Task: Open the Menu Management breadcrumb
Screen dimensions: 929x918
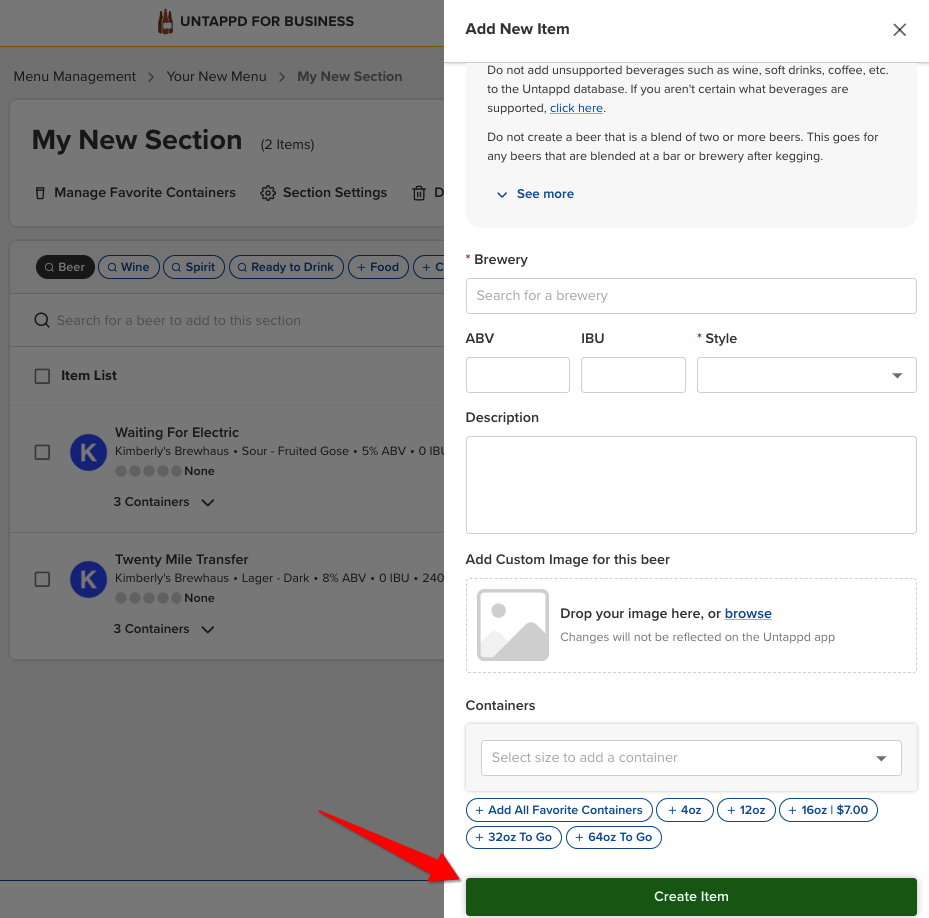Action: point(74,76)
